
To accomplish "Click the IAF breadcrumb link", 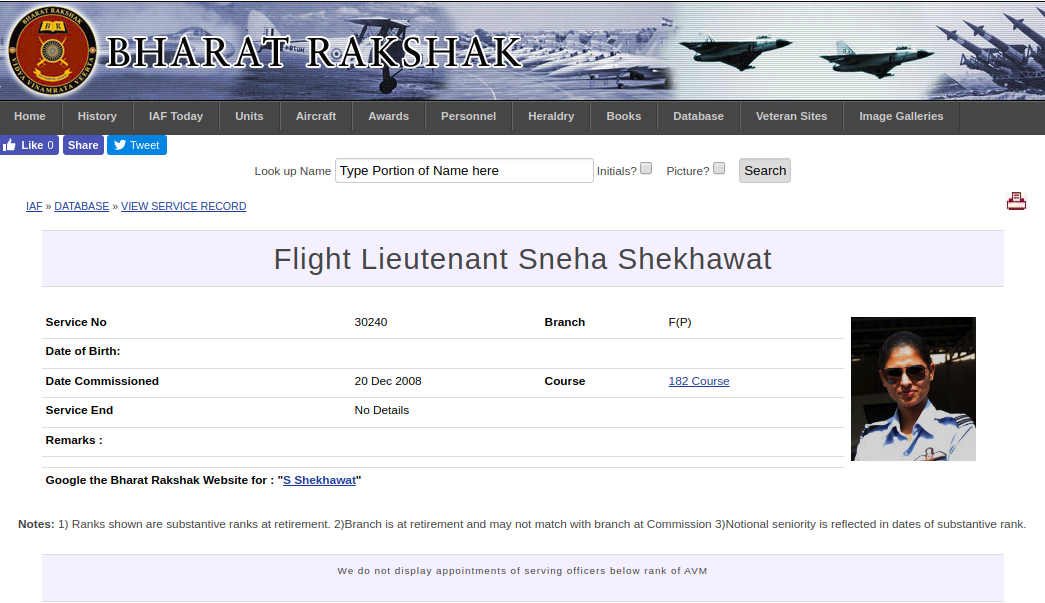I will pyautogui.click(x=34, y=206).
